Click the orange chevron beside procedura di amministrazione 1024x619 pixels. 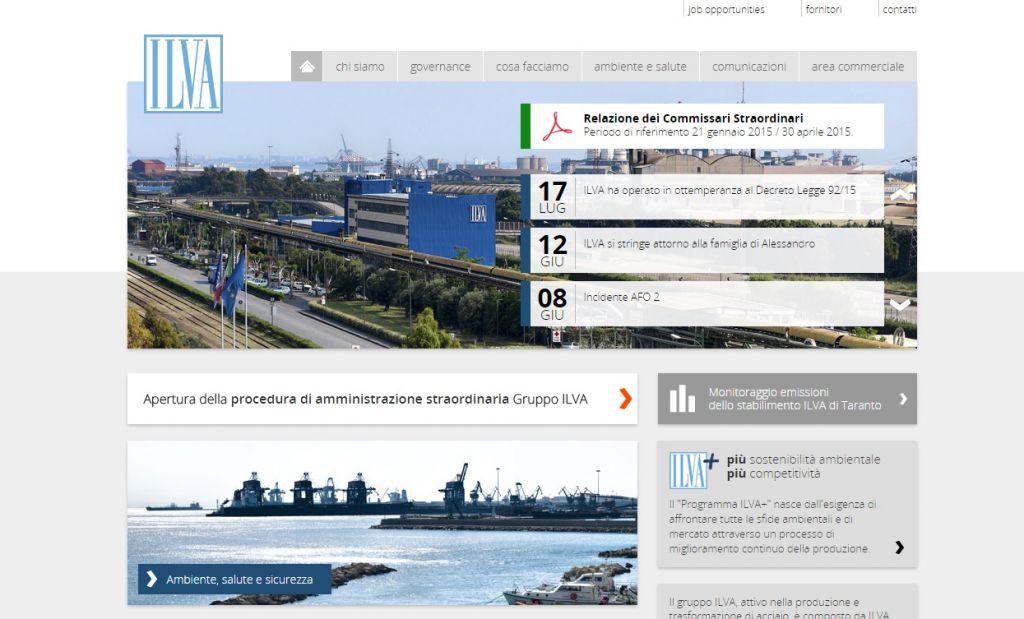(x=625, y=398)
